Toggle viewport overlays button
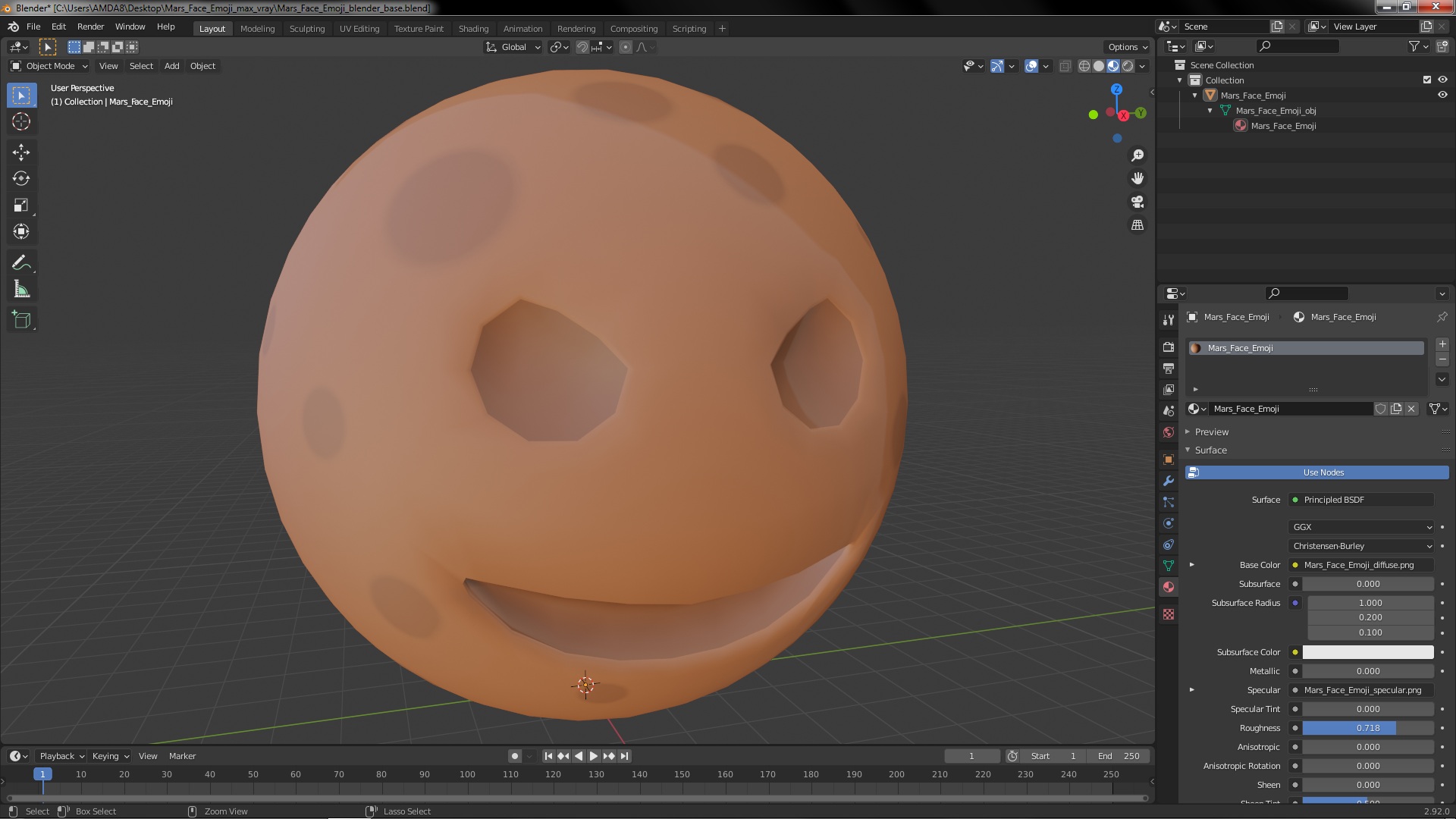Screen dimensions: 1456x819 click(1031, 66)
